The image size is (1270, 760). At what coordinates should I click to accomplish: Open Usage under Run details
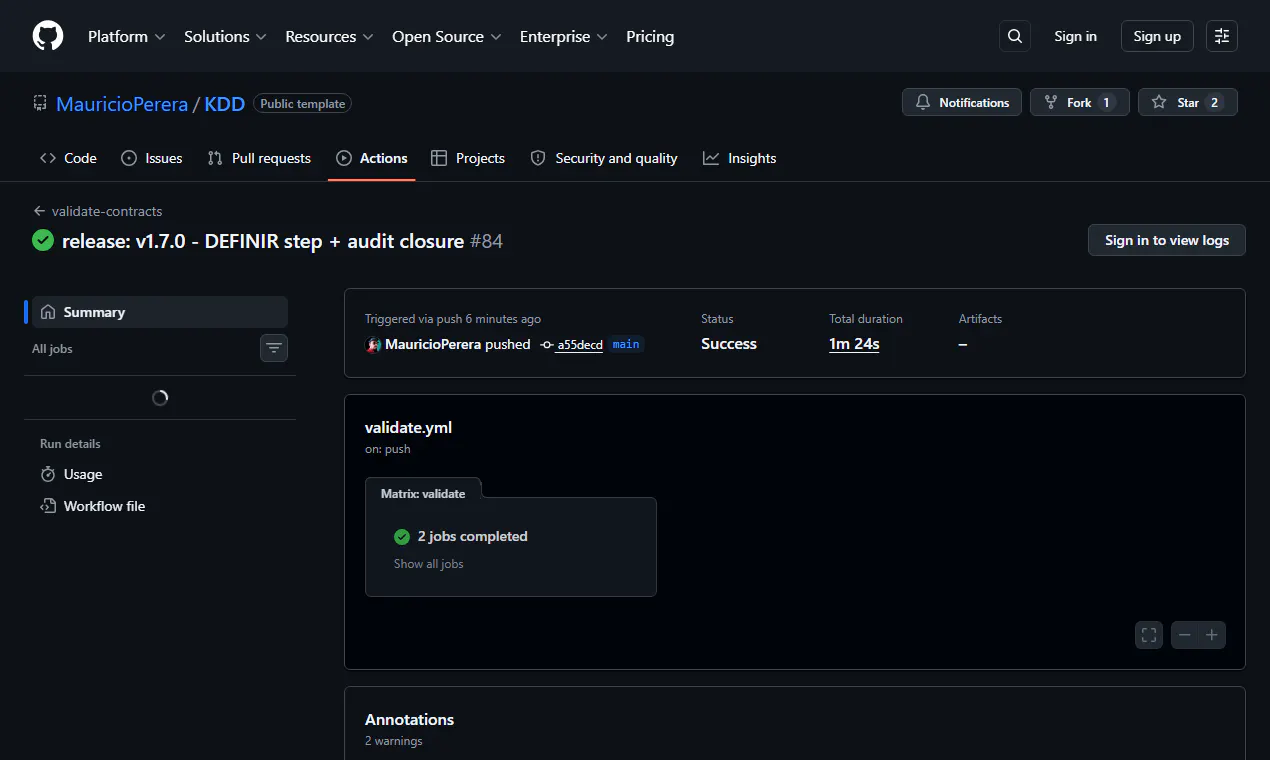(83, 474)
